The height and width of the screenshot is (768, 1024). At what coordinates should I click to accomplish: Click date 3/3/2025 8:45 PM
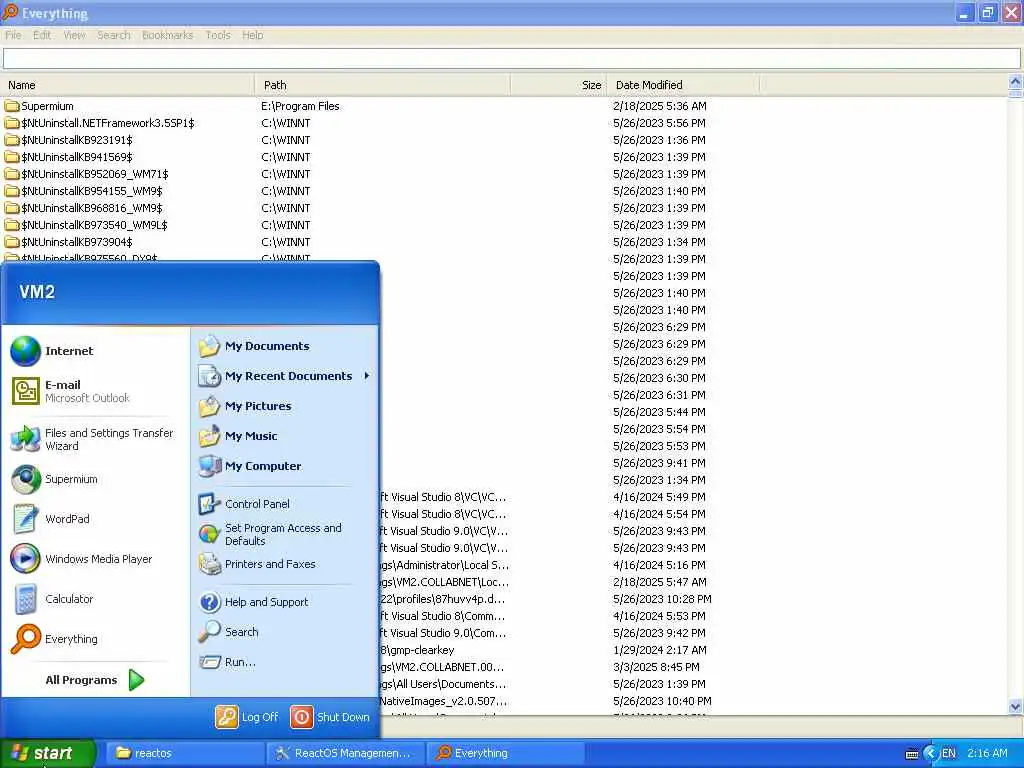[656, 667]
